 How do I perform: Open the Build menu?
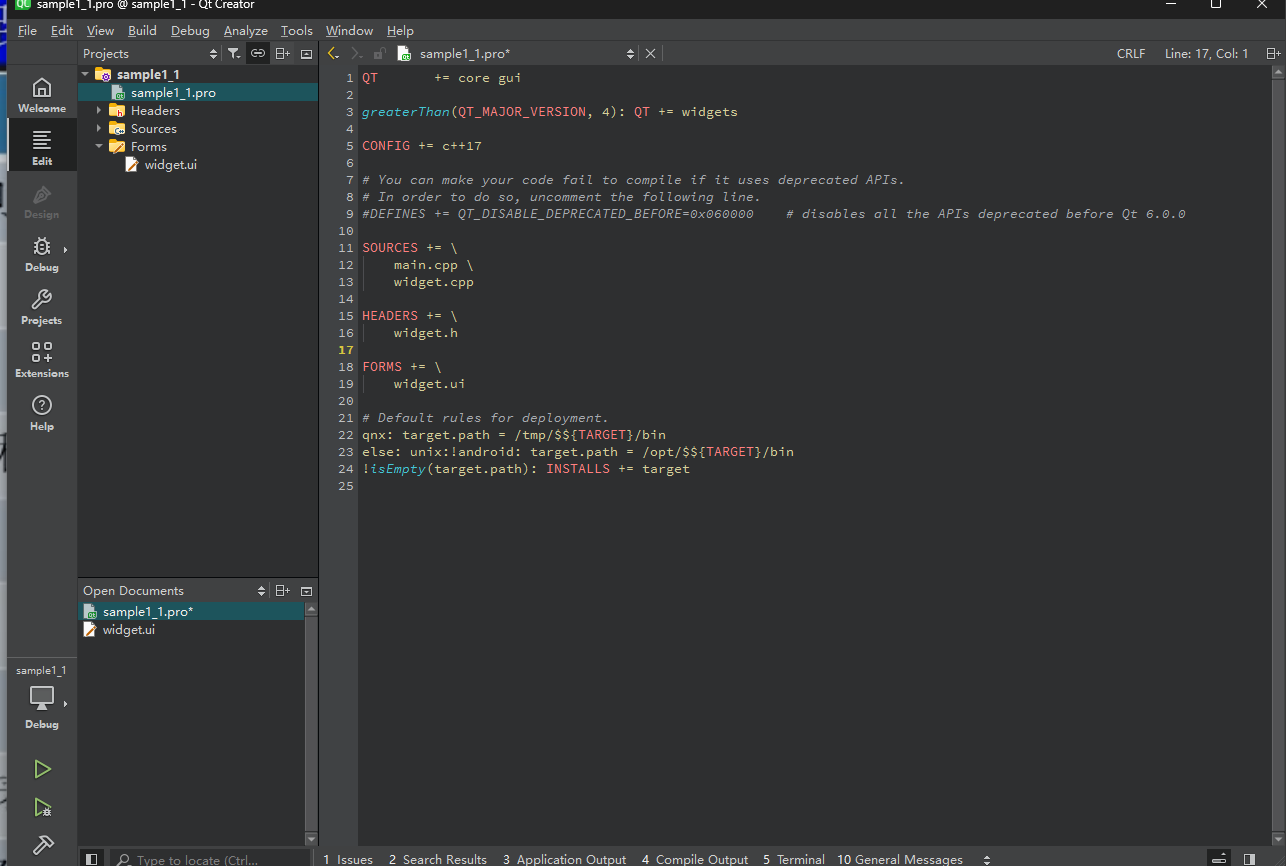[142, 31]
